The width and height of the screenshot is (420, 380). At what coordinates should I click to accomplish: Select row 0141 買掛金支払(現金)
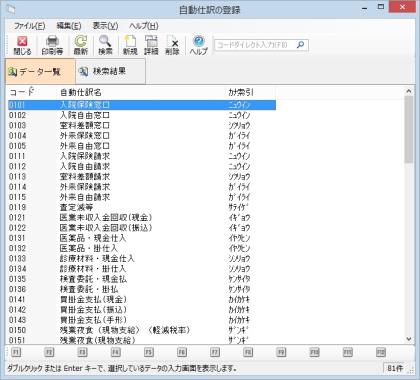pos(142,299)
